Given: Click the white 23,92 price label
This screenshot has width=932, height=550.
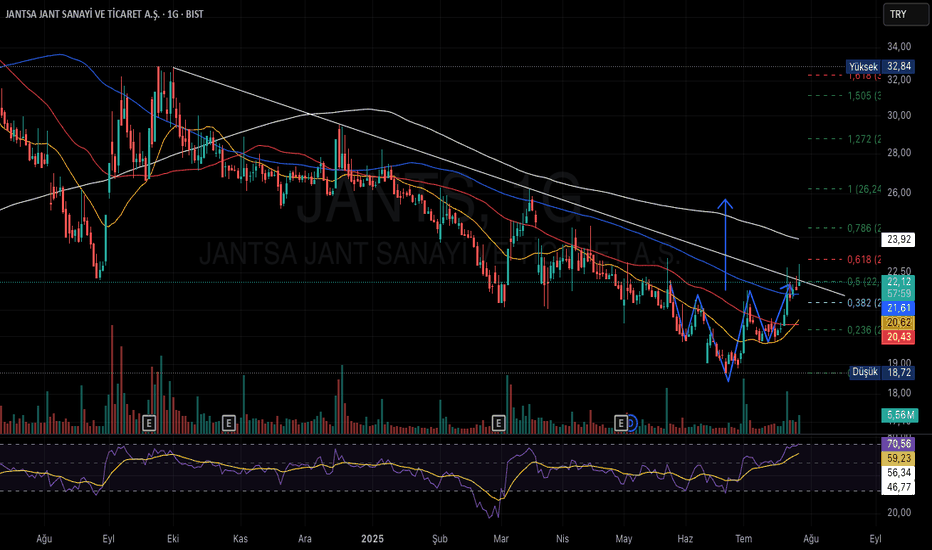Looking at the screenshot, I should click(x=899, y=239).
